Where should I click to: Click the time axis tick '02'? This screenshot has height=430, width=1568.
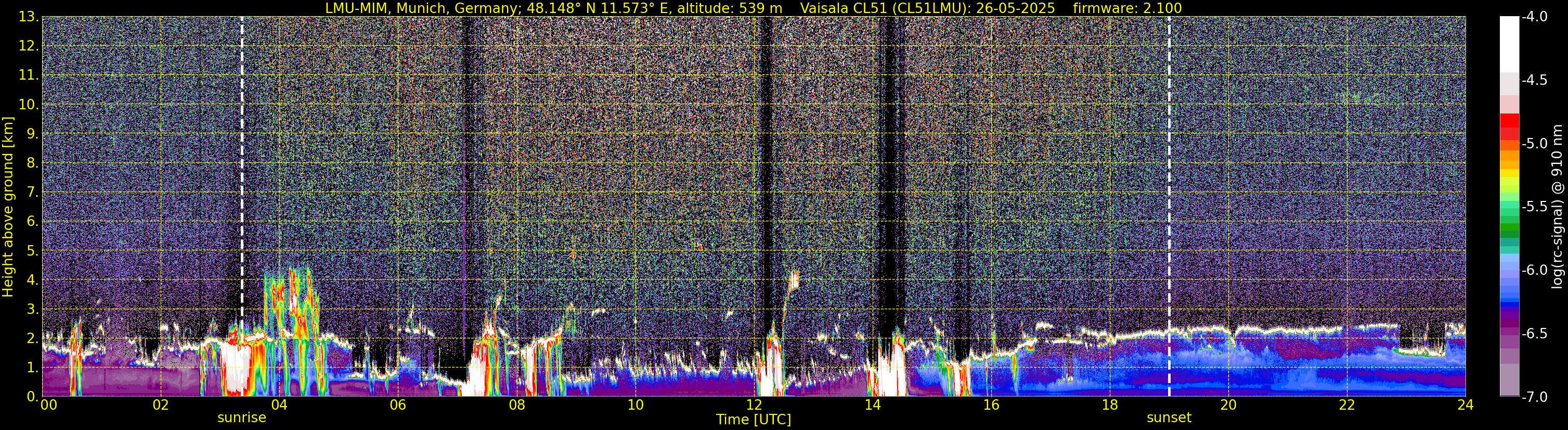pyautogui.click(x=161, y=405)
